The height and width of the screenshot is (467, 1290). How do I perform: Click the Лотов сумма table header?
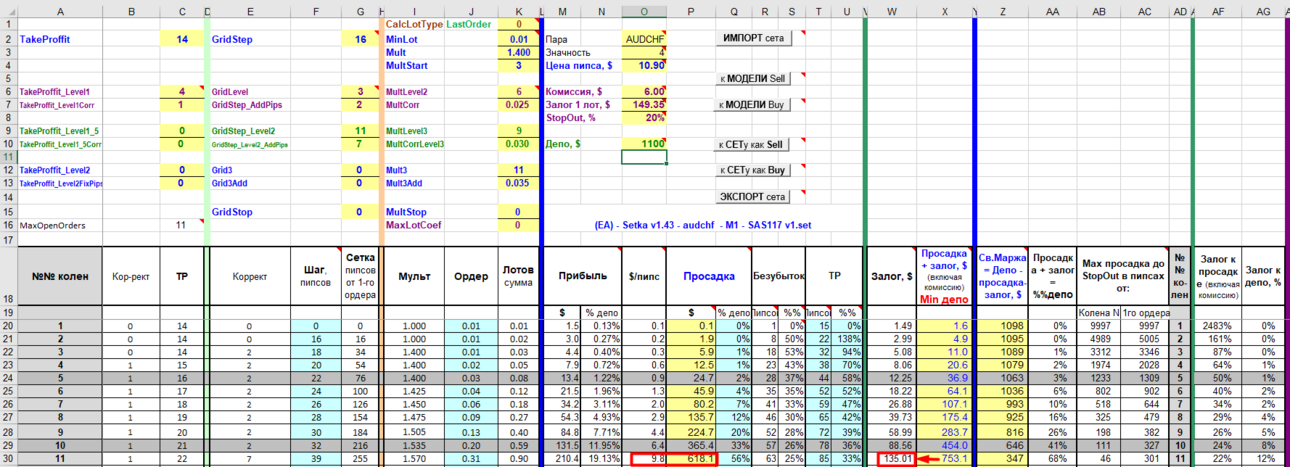519,276
